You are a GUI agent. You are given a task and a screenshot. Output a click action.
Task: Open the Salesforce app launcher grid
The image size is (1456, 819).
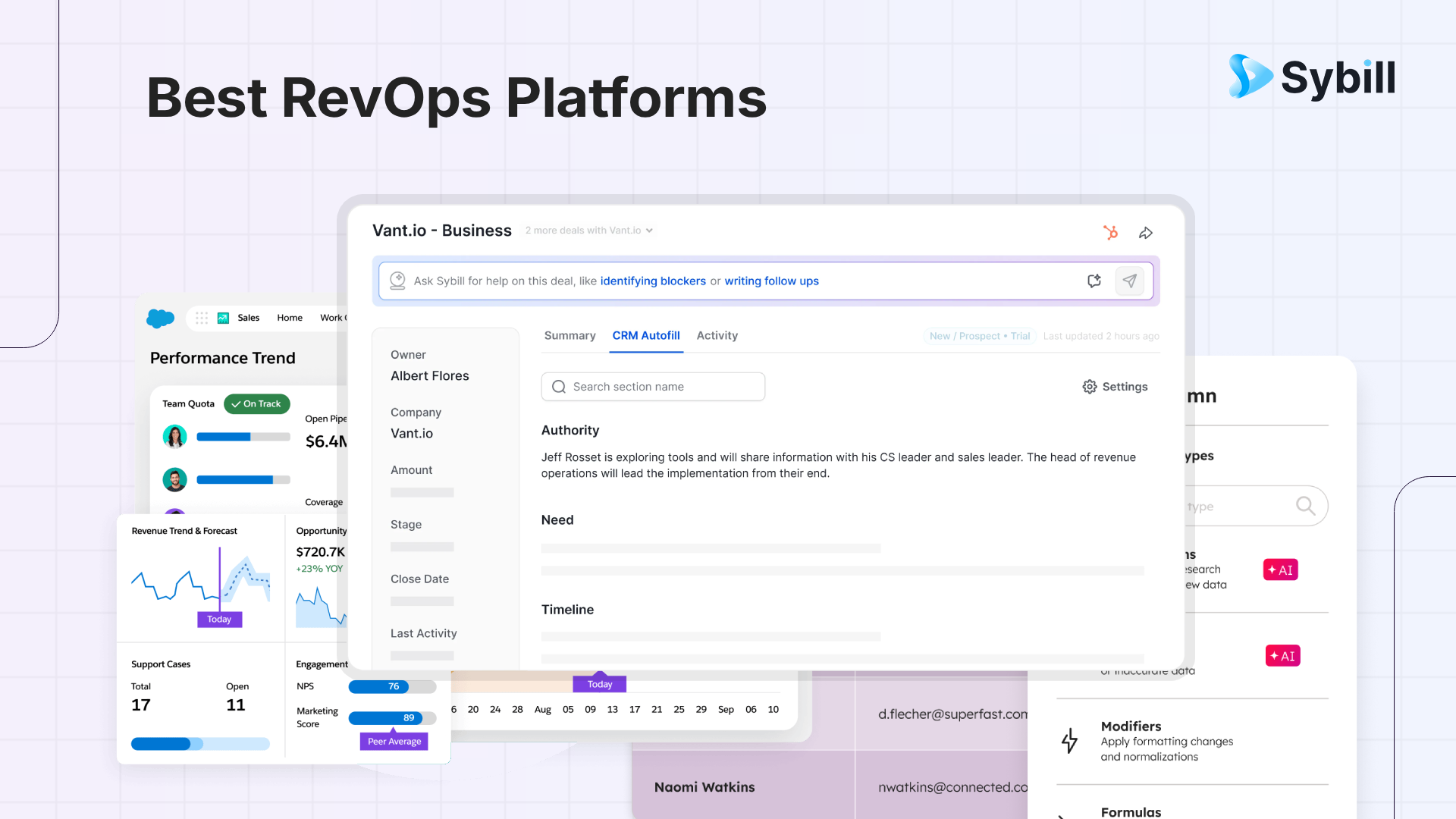pos(202,318)
